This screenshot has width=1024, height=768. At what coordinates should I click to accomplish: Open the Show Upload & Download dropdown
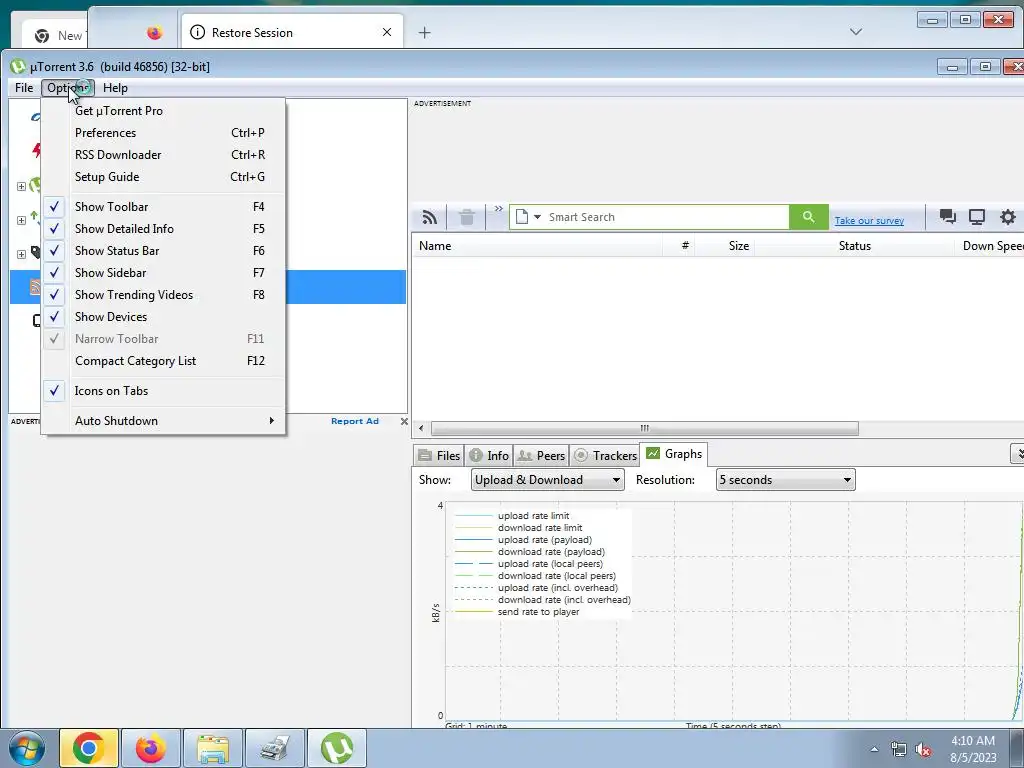click(x=547, y=480)
